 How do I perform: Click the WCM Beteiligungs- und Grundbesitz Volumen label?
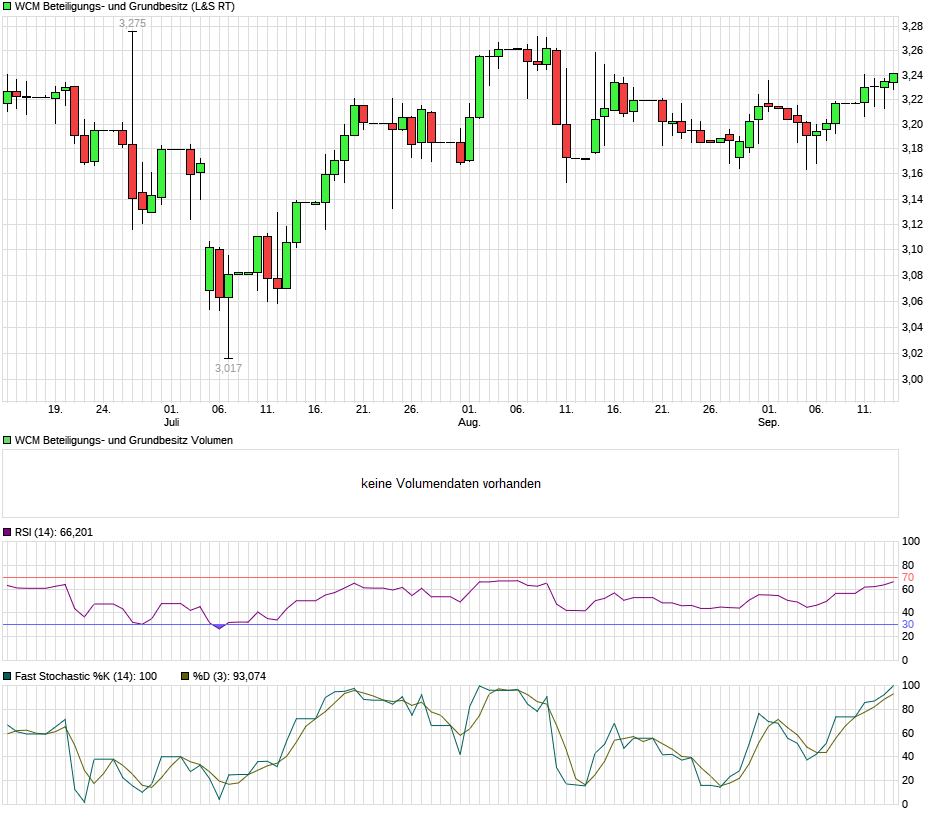coord(124,440)
